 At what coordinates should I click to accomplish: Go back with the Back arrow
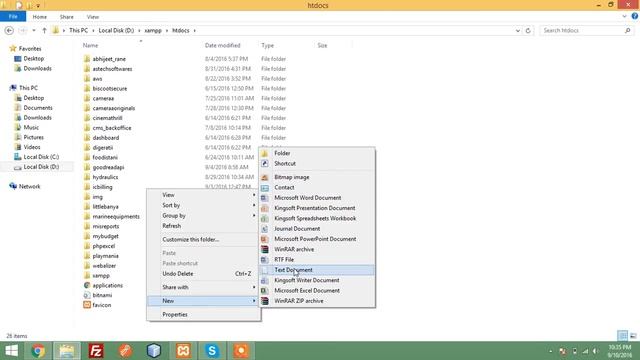click(9, 31)
